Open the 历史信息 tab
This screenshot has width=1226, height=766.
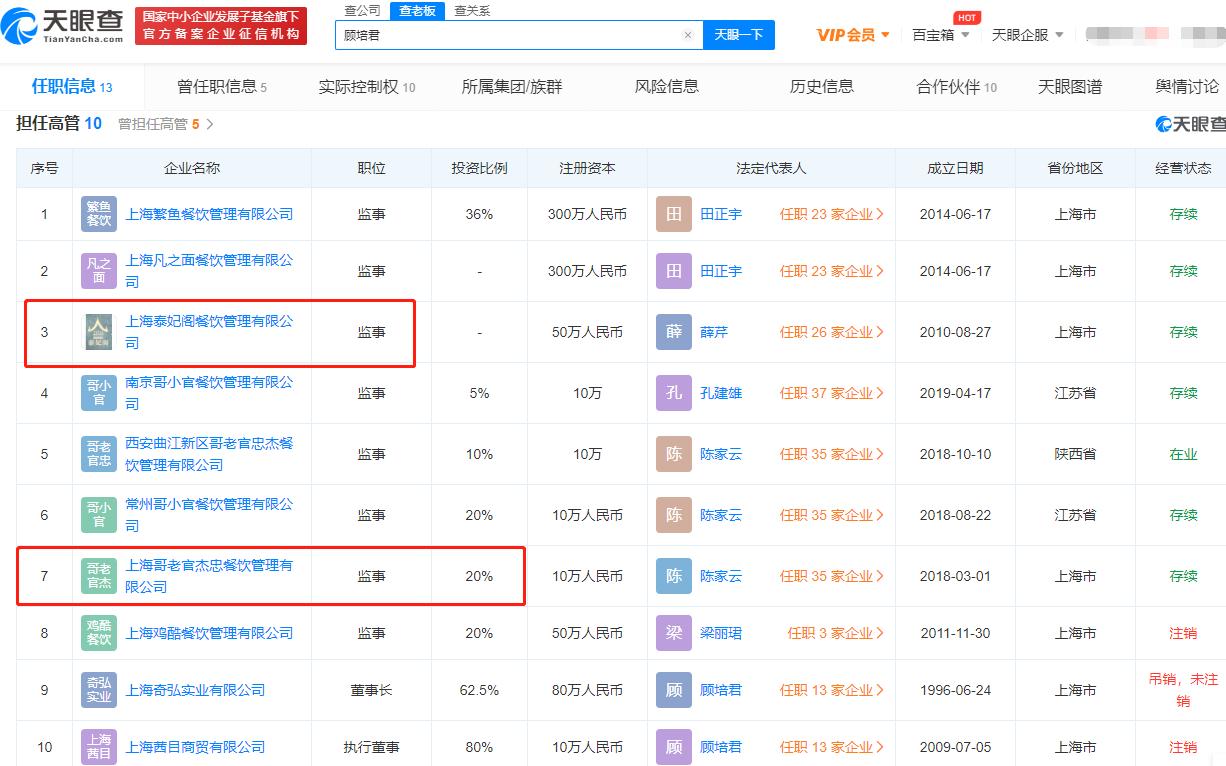click(822, 86)
